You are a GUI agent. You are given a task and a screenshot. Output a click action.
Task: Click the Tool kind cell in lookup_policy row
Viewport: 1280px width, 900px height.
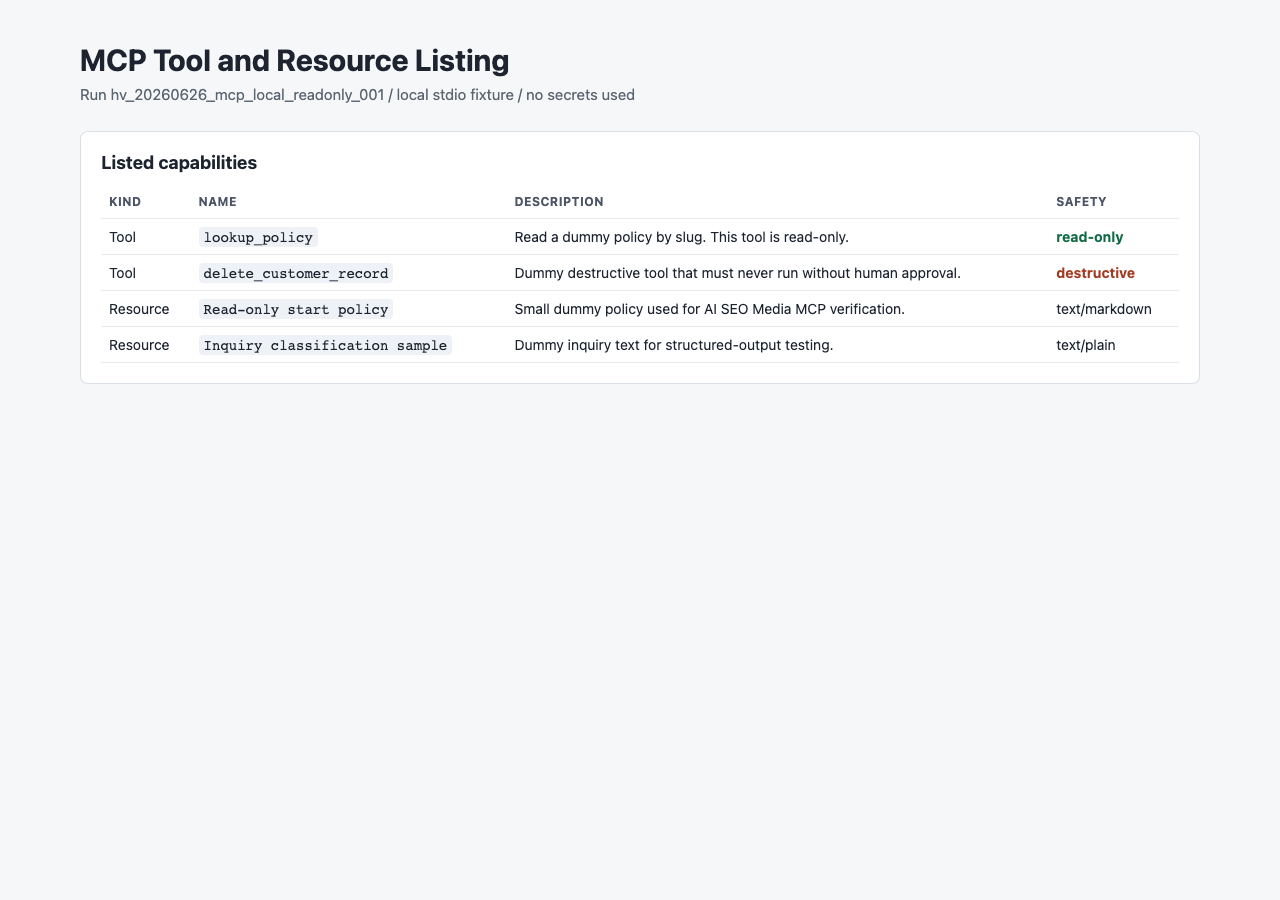click(122, 237)
